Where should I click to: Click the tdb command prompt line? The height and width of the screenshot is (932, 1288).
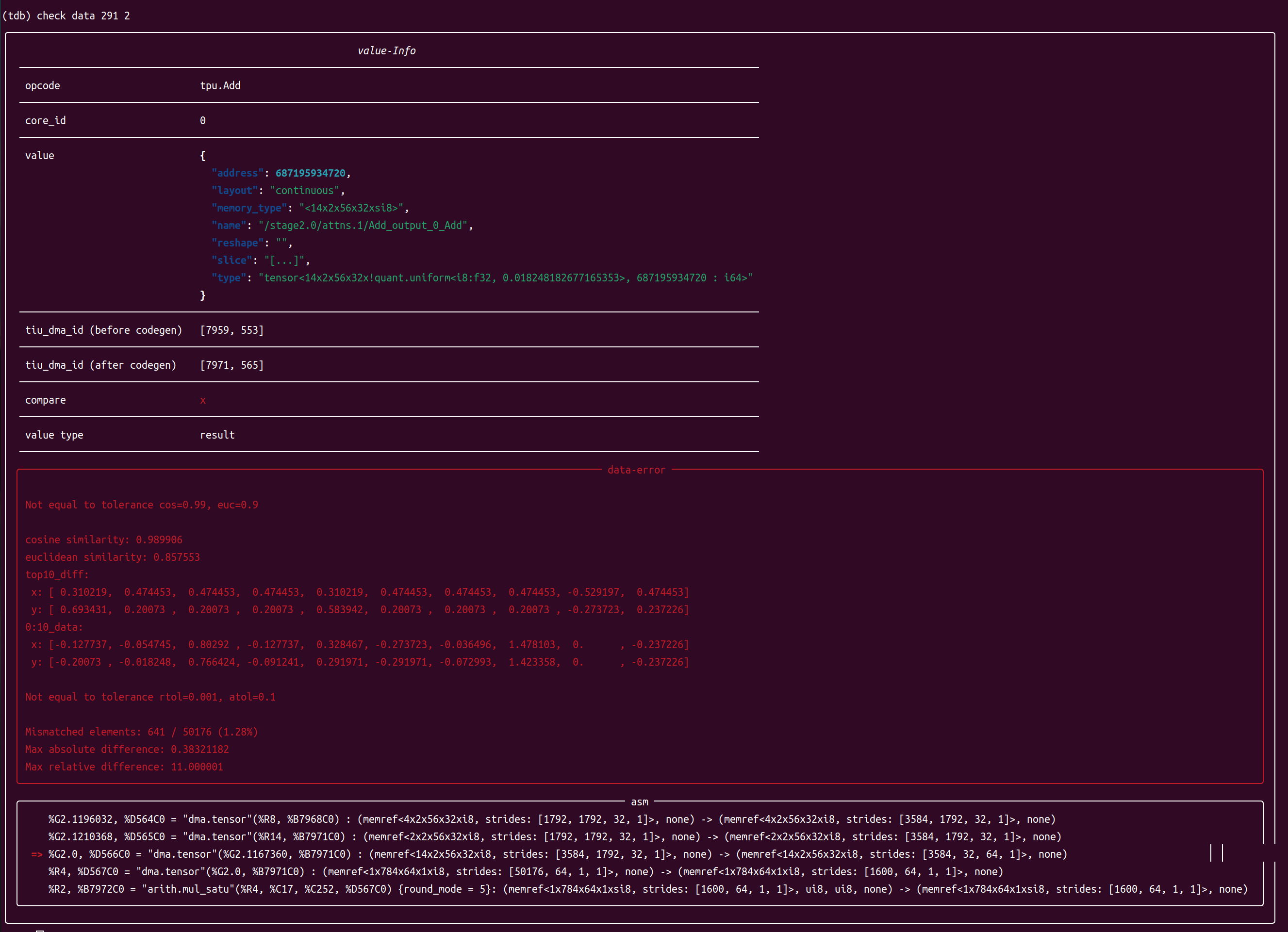[66, 16]
